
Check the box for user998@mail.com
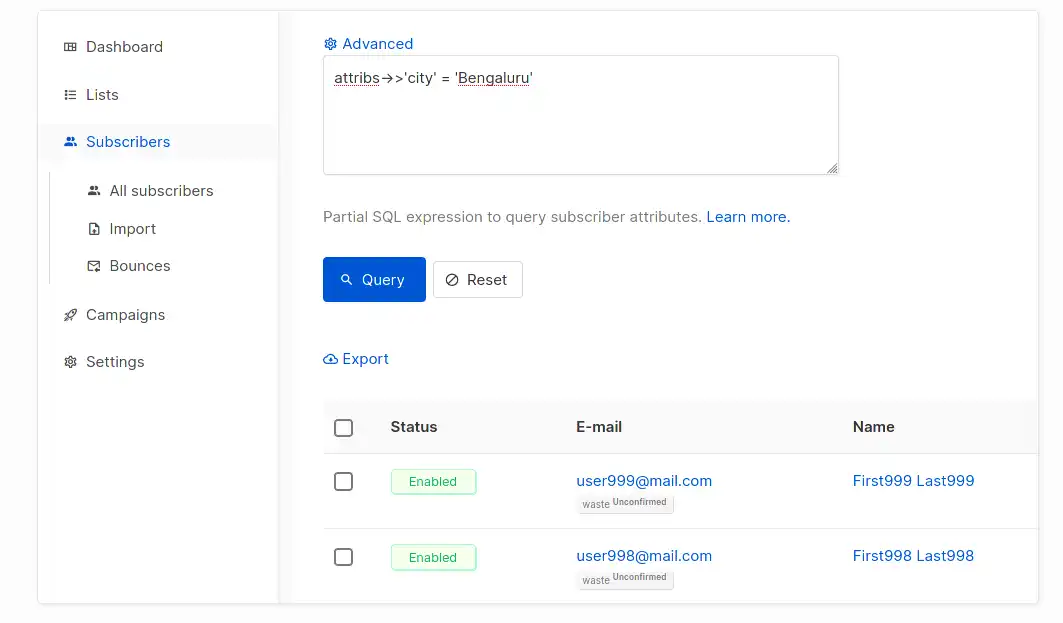[x=343, y=557]
